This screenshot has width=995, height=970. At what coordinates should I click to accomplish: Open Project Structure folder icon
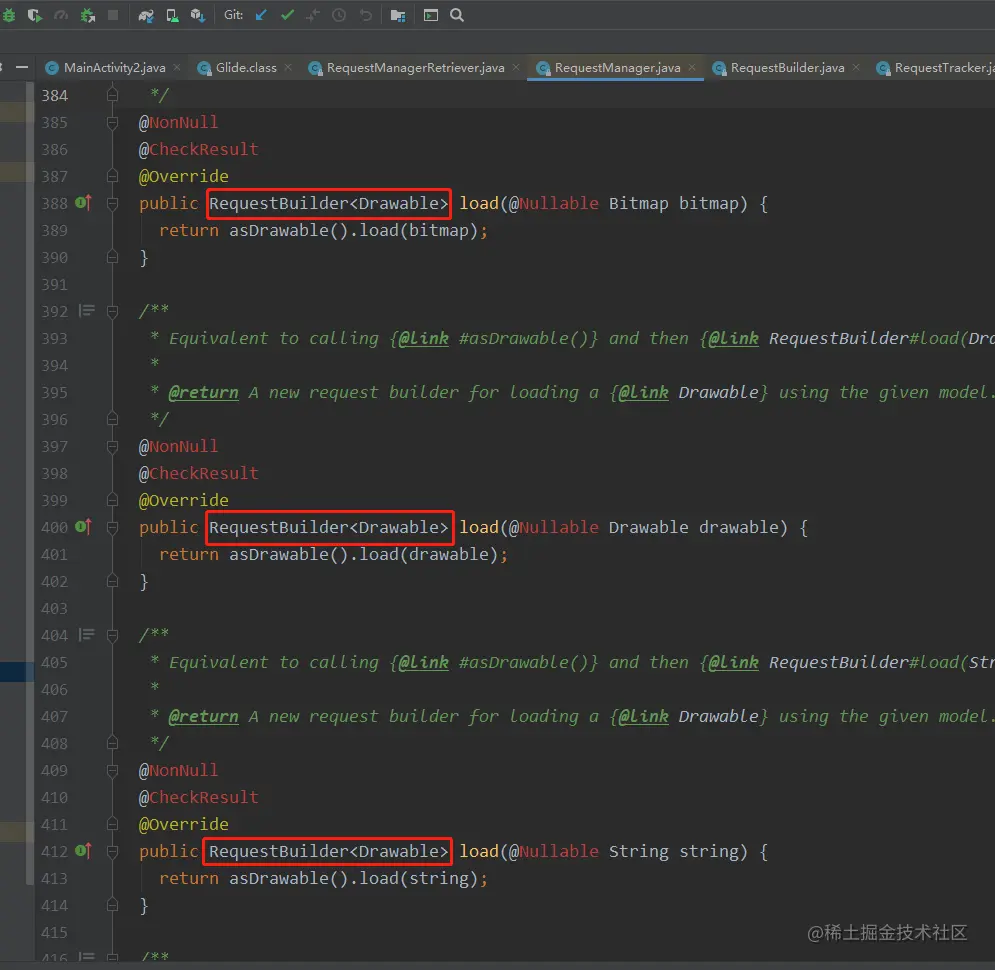point(398,15)
